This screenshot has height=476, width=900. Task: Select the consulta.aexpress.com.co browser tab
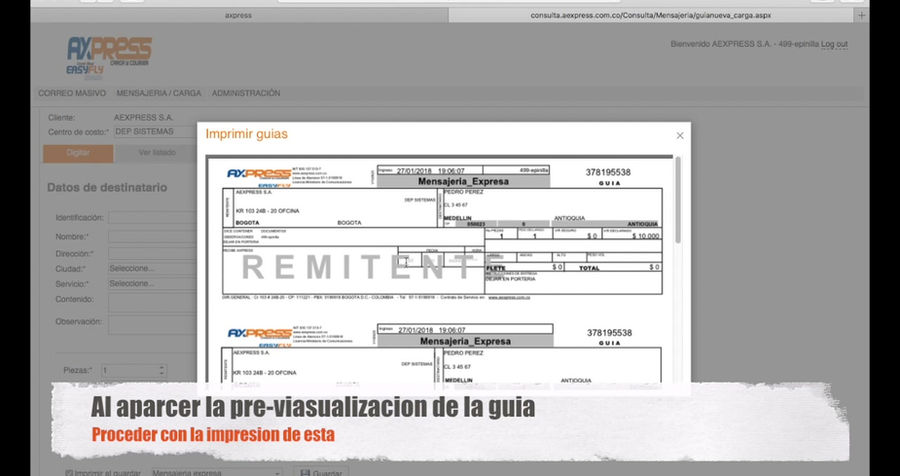[x=650, y=16]
